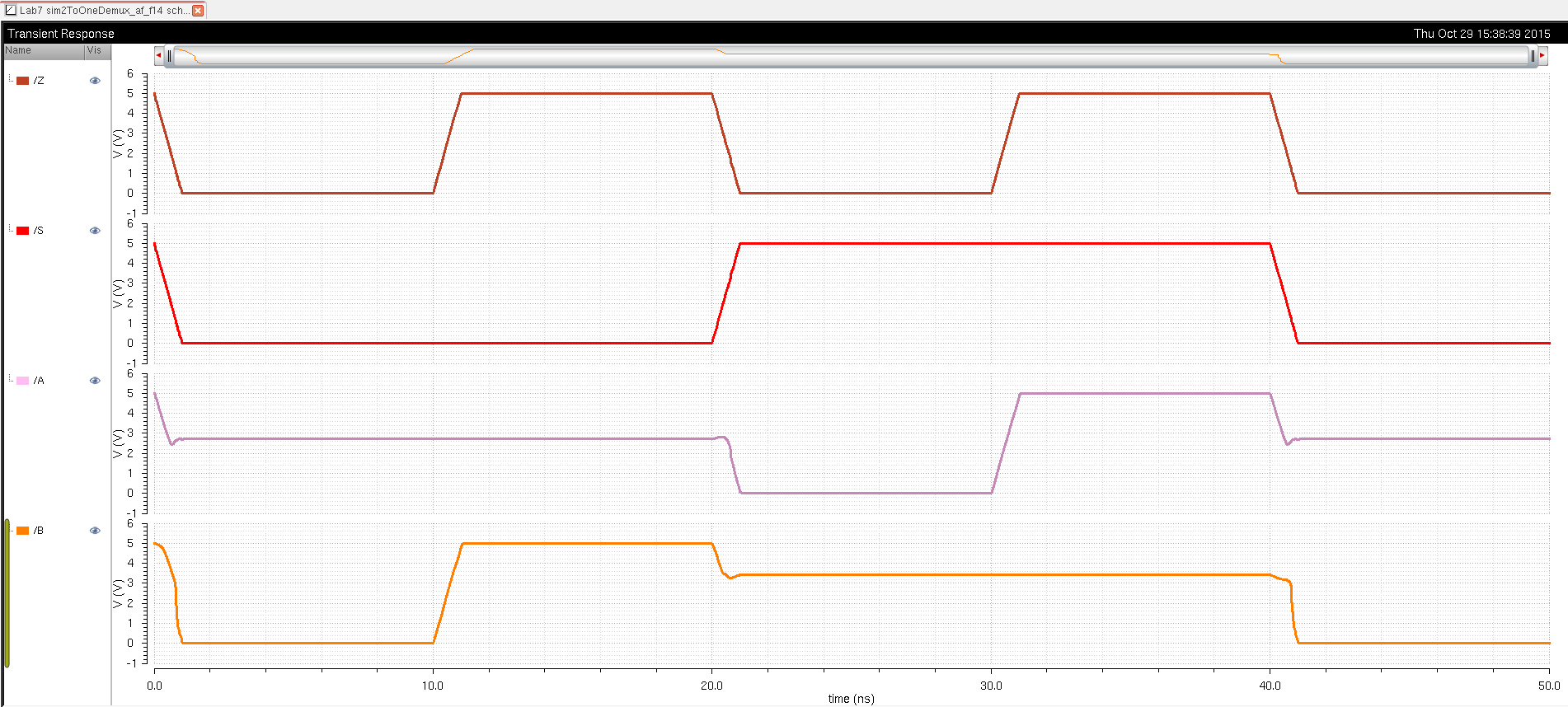Expand the /S signal tree node

click(x=11, y=230)
